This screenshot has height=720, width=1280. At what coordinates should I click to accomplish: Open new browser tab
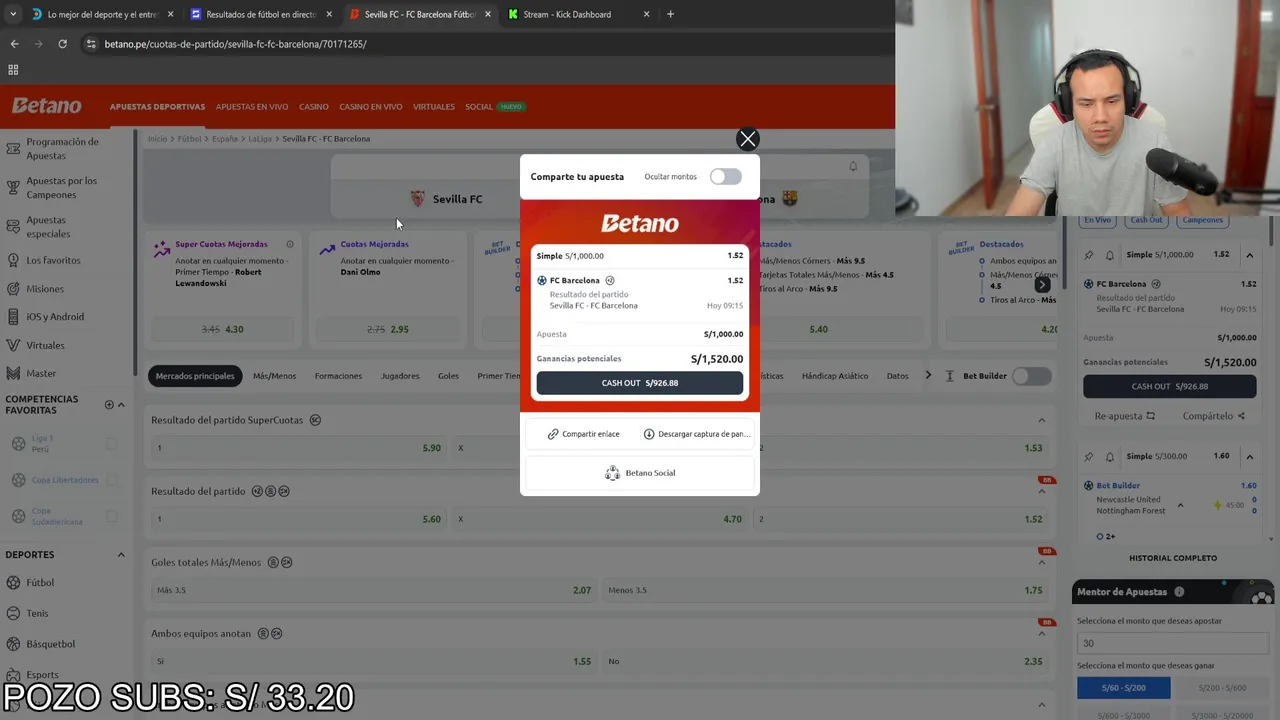[670, 14]
